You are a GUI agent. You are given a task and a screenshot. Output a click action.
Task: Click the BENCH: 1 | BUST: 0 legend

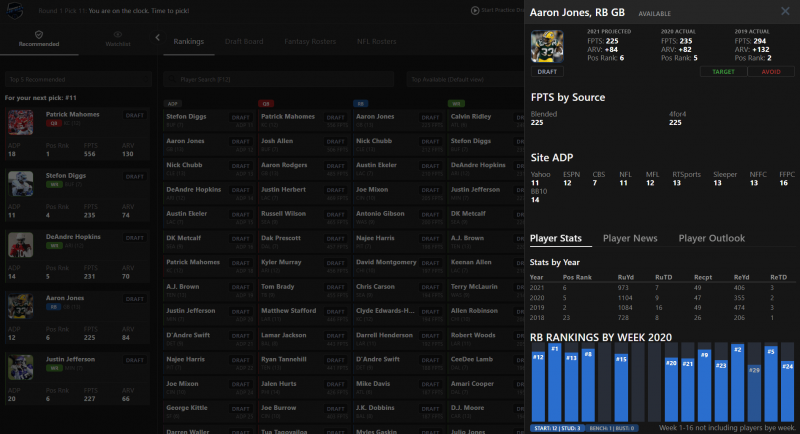(611, 428)
